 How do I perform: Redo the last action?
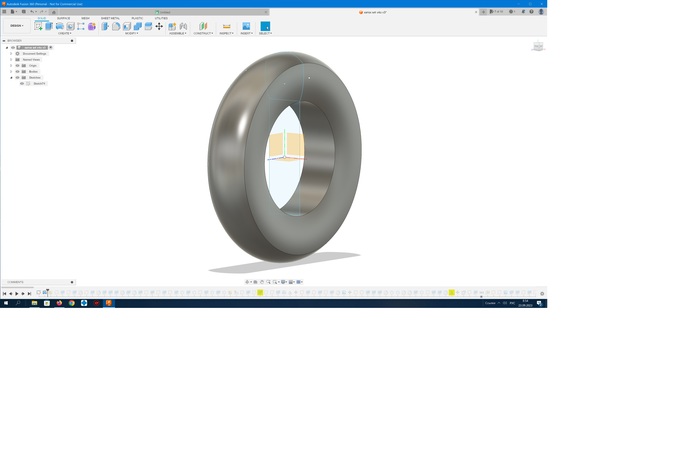(42, 12)
